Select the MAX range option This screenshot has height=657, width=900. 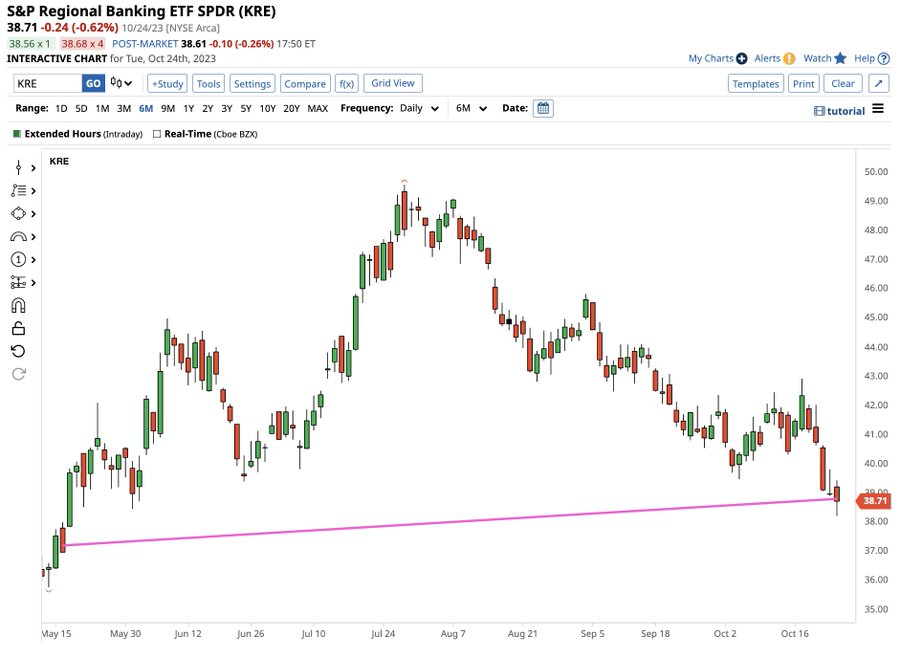pos(317,108)
